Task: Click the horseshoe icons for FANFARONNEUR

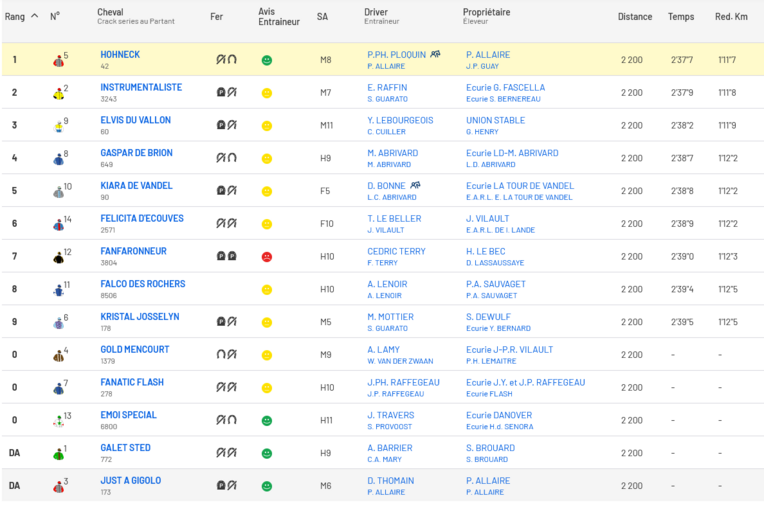Action: click(226, 257)
